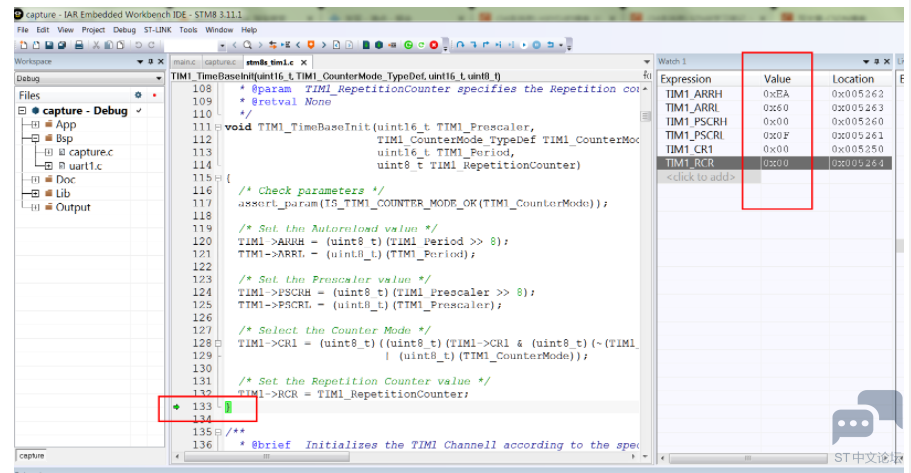
Task: Pin the Workspace panel
Action: click(x=150, y=61)
